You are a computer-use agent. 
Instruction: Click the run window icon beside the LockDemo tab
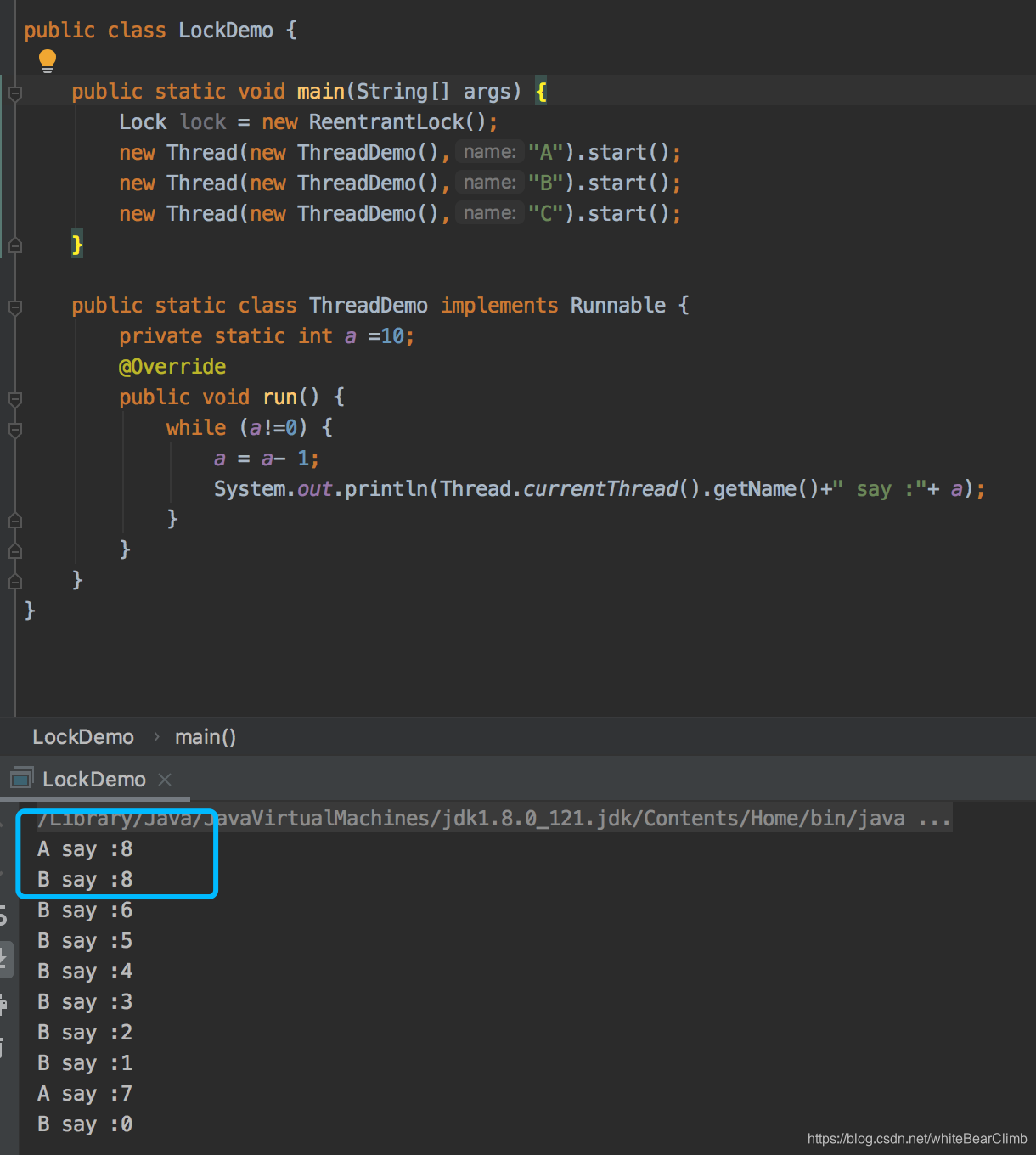point(21,778)
